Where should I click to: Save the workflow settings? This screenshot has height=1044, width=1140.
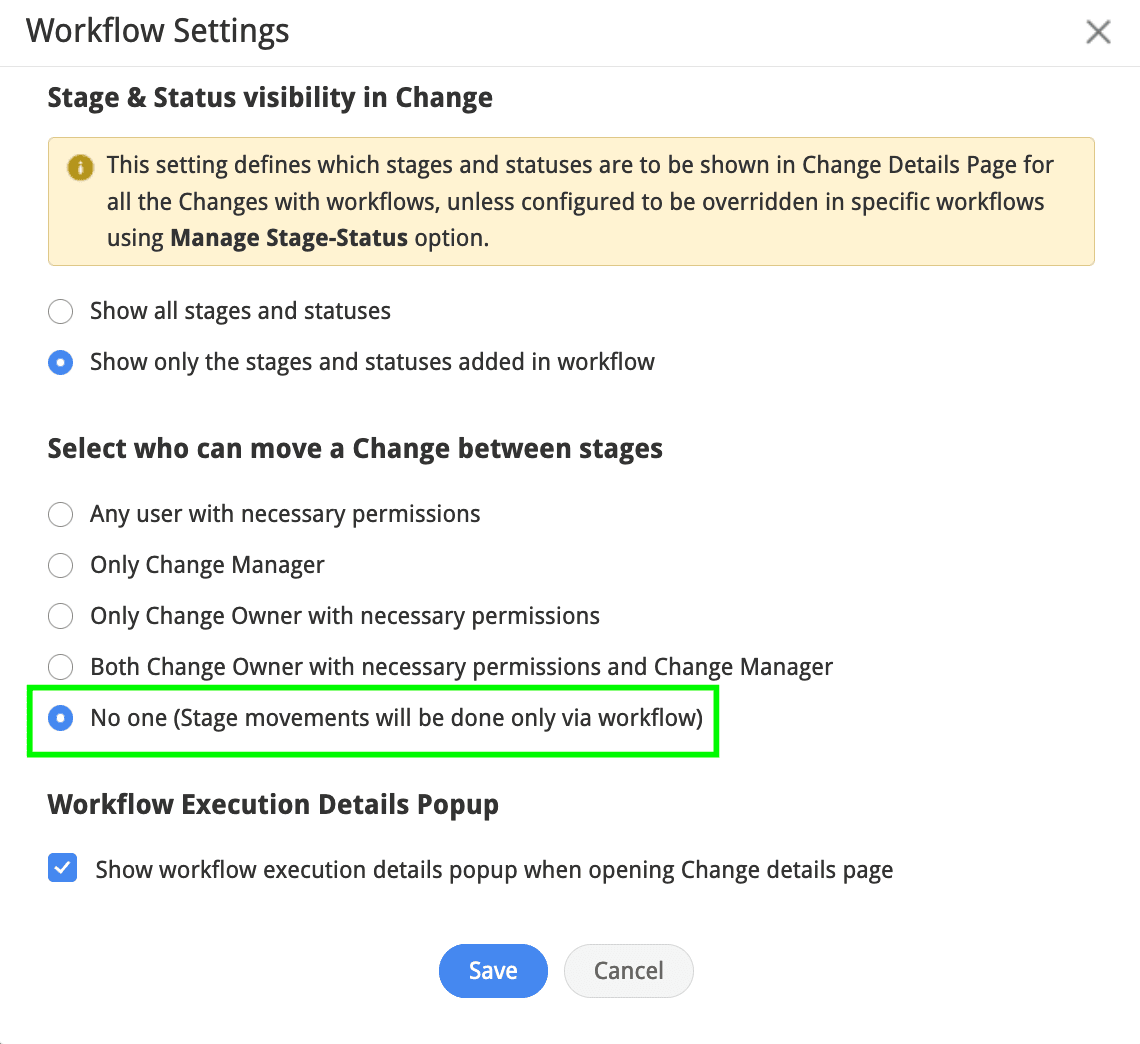pos(493,971)
